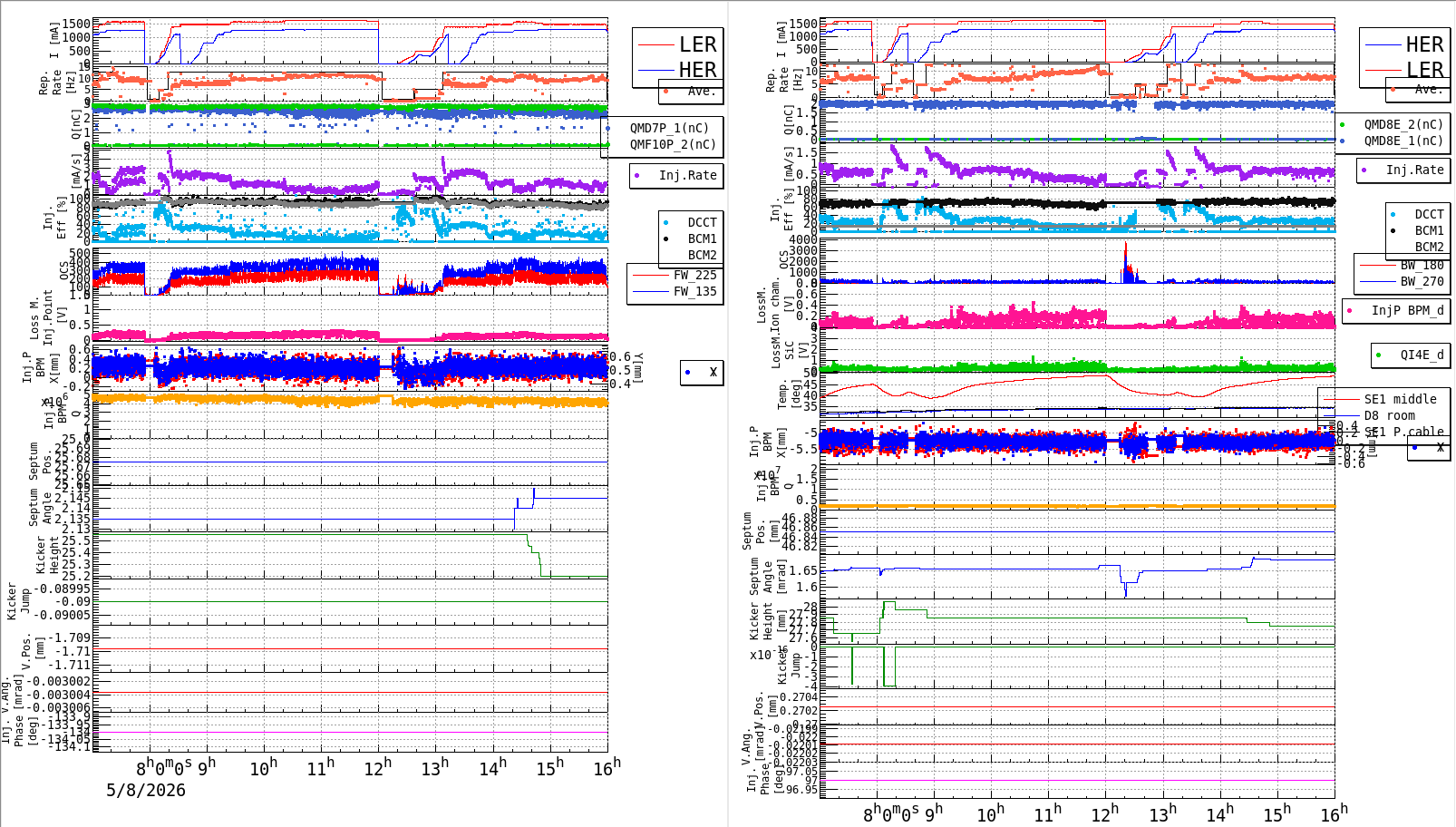Click the pink marker beside InjP BPM_d legend
The height and width of the screenshot is (827, 1456).
1350,311
